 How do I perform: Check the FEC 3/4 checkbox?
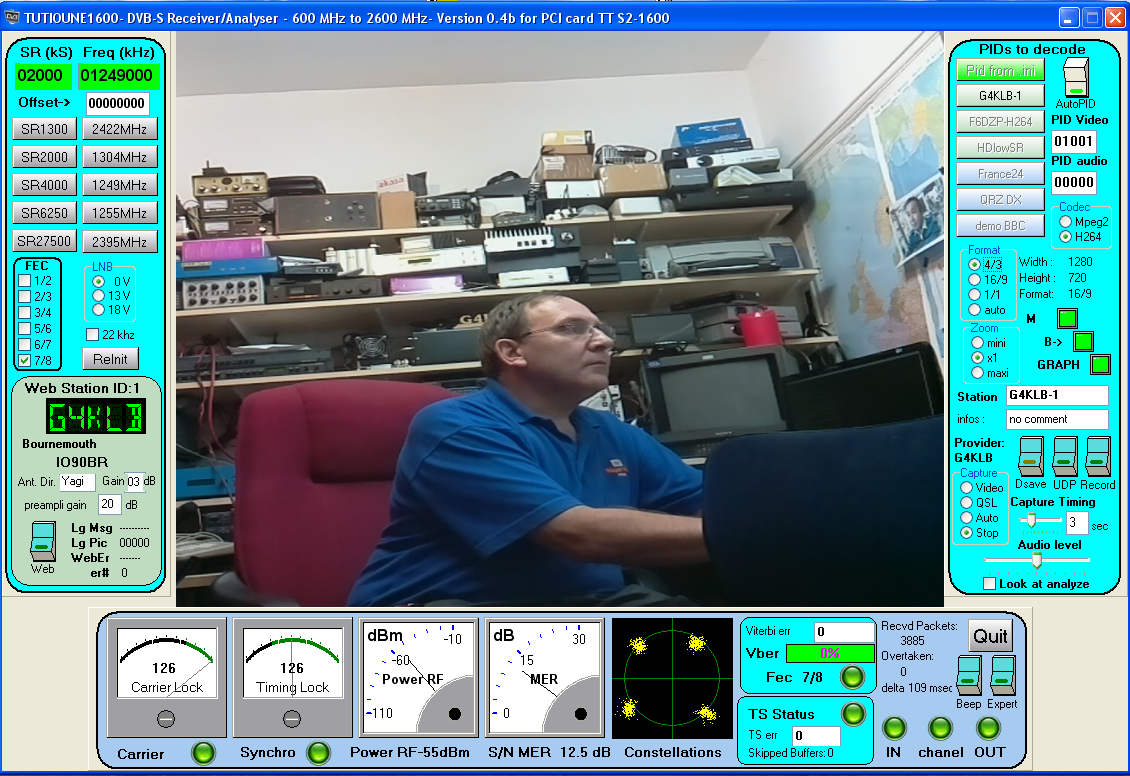click(25, 312)
